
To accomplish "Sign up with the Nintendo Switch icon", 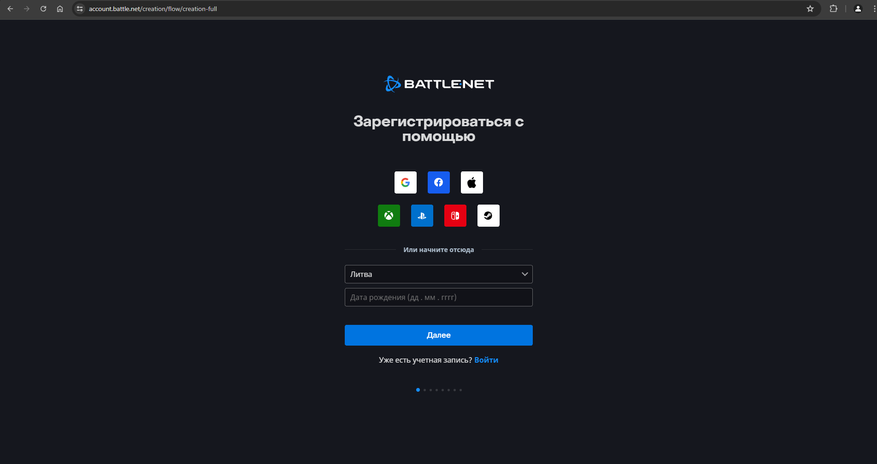I will coord(455,216).
